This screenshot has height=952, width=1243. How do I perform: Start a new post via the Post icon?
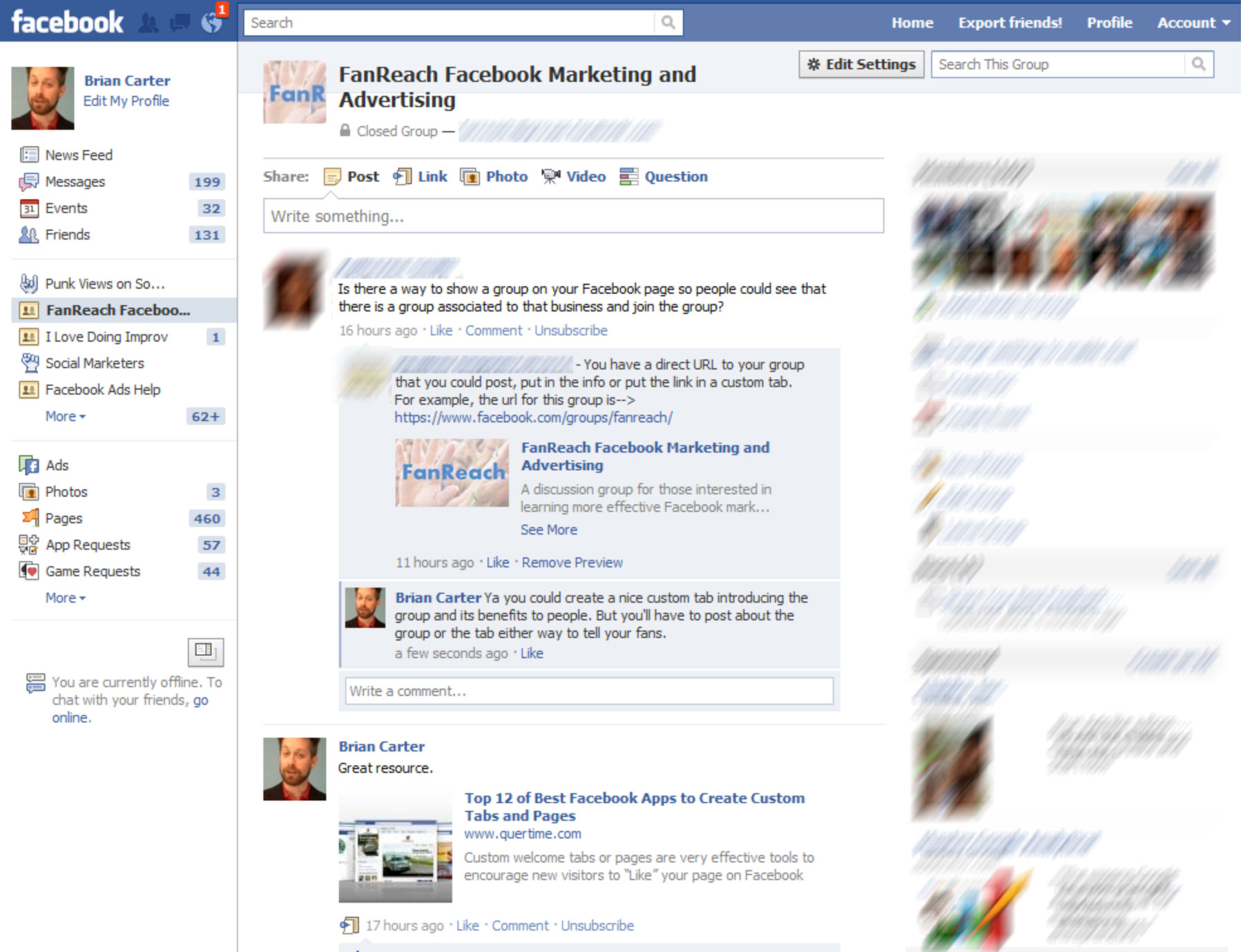click(333, 177)
